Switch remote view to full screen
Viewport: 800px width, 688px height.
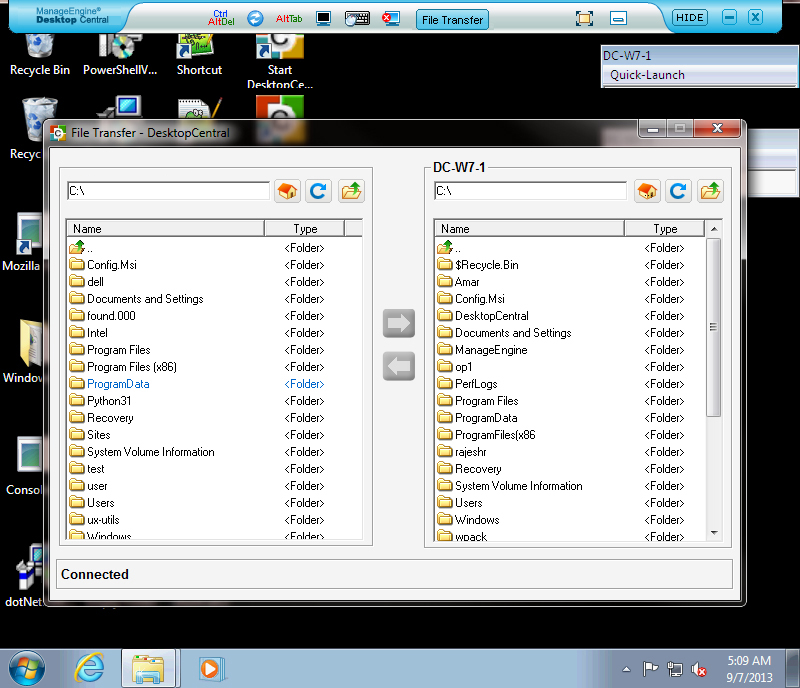[584, 19]
